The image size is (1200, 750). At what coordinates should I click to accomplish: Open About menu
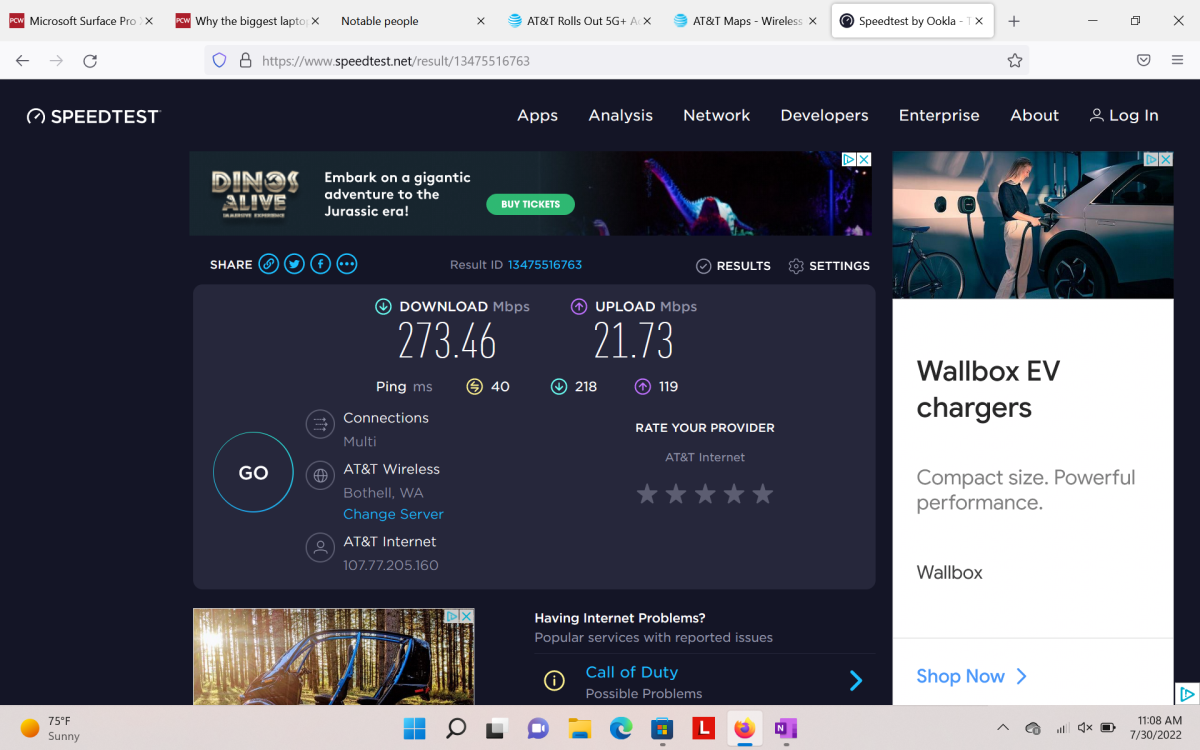[x=1034, y=115]
